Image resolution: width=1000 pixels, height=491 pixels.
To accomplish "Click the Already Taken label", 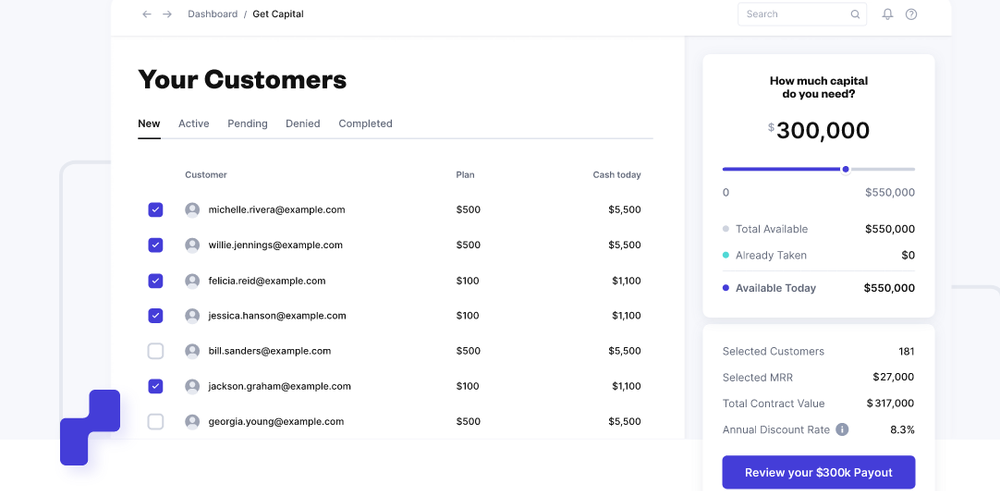I will click(x=771, y=255).
